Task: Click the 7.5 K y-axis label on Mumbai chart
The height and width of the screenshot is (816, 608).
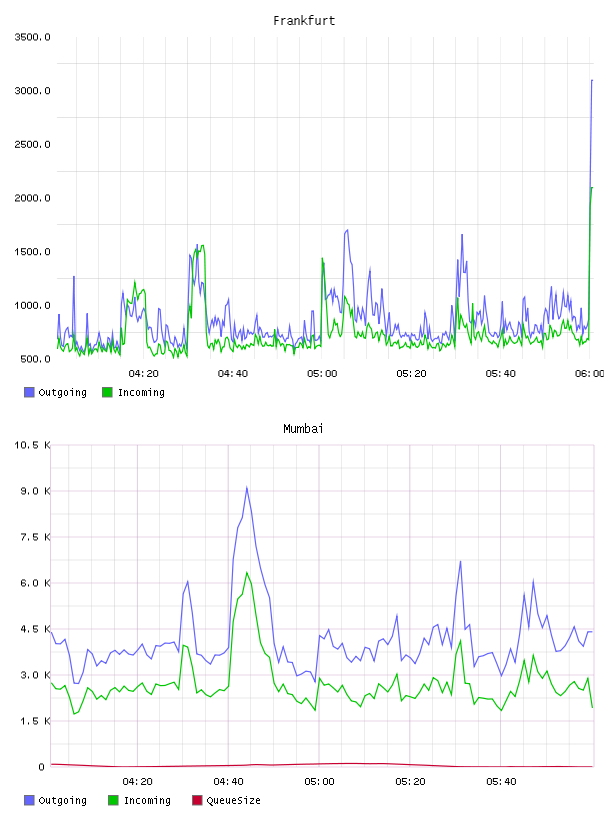Action: click(x=35, y=537)
